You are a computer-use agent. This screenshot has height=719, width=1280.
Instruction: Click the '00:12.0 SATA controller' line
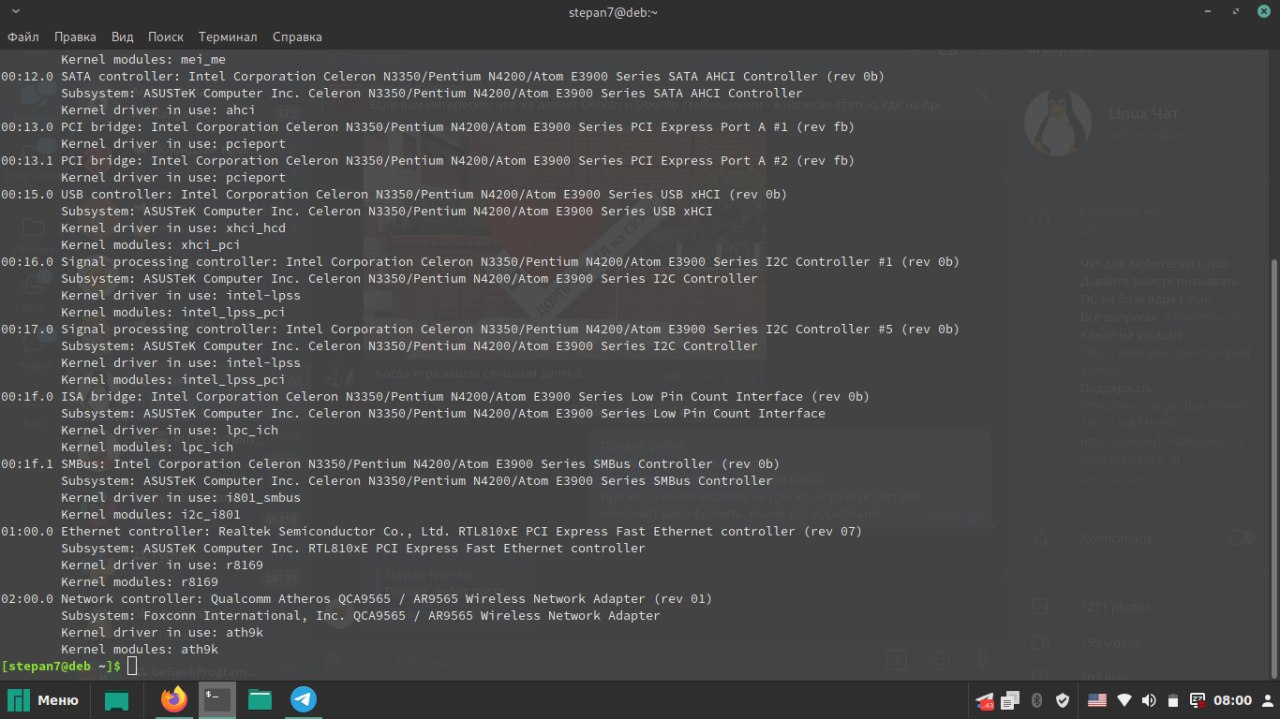coord(443,76)
